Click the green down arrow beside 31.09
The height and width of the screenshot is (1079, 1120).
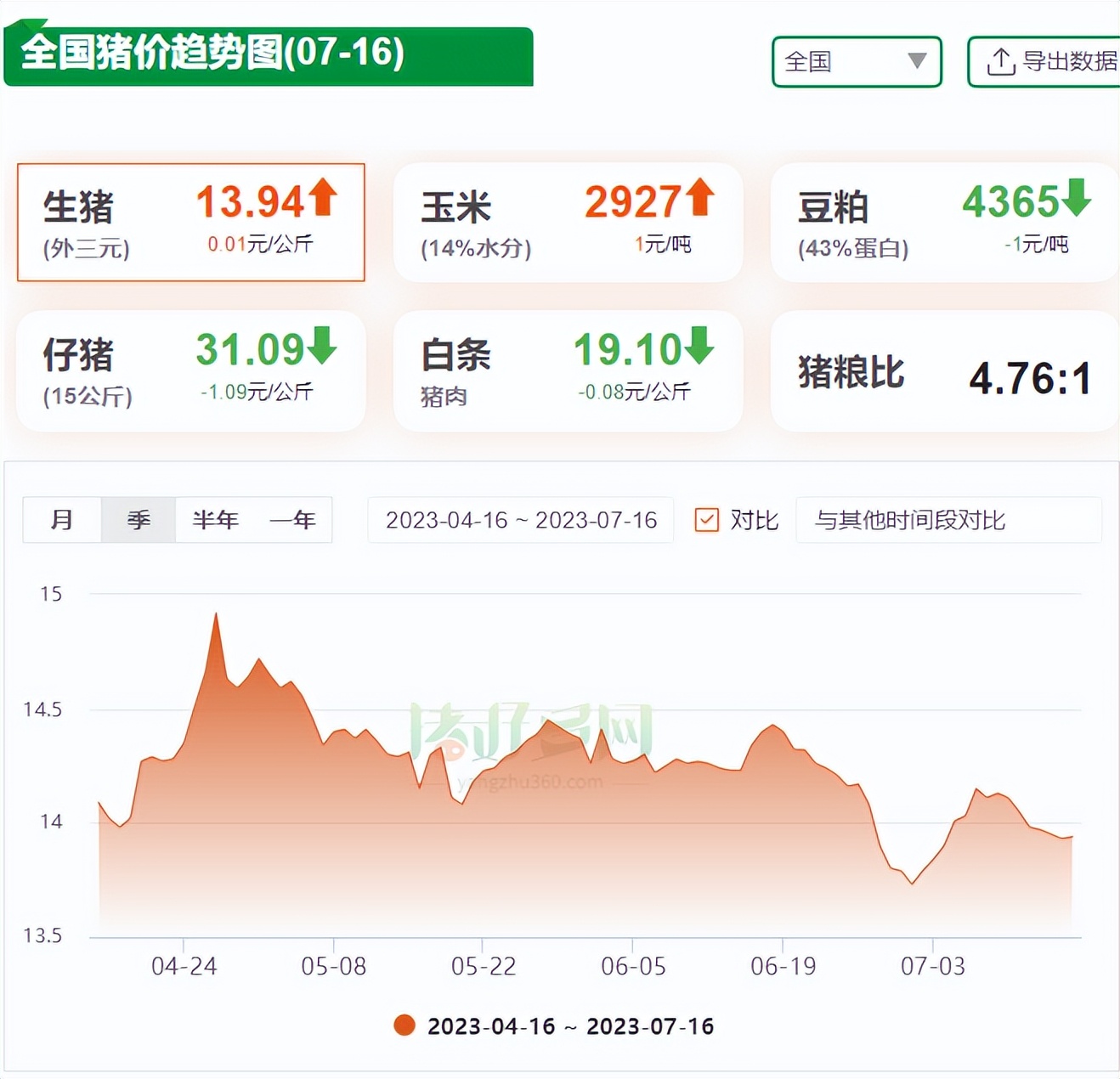click(x=322, y=346)
